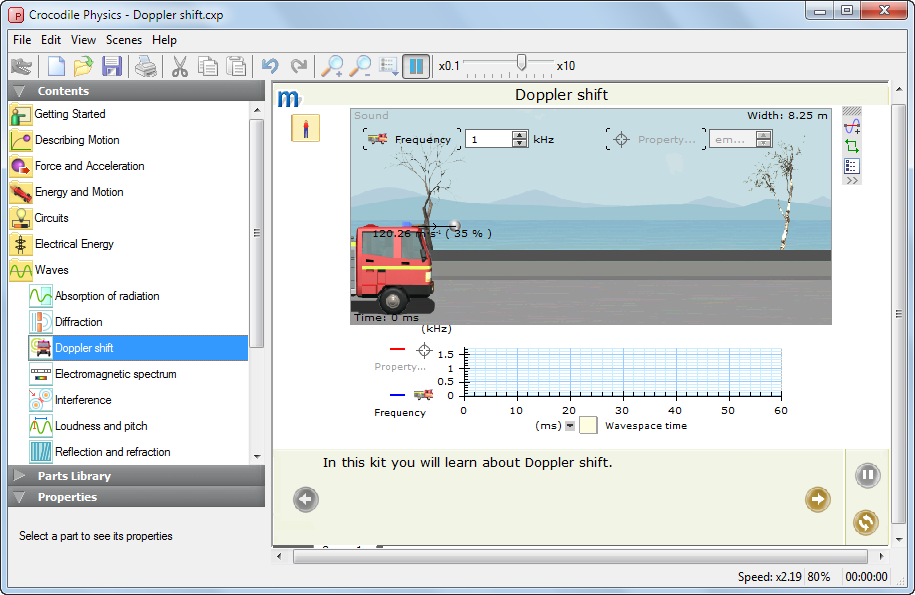This screenshot has height=595, width=915.
Task: Select the Loudness and pitch kit
Action: click(101, 426)
